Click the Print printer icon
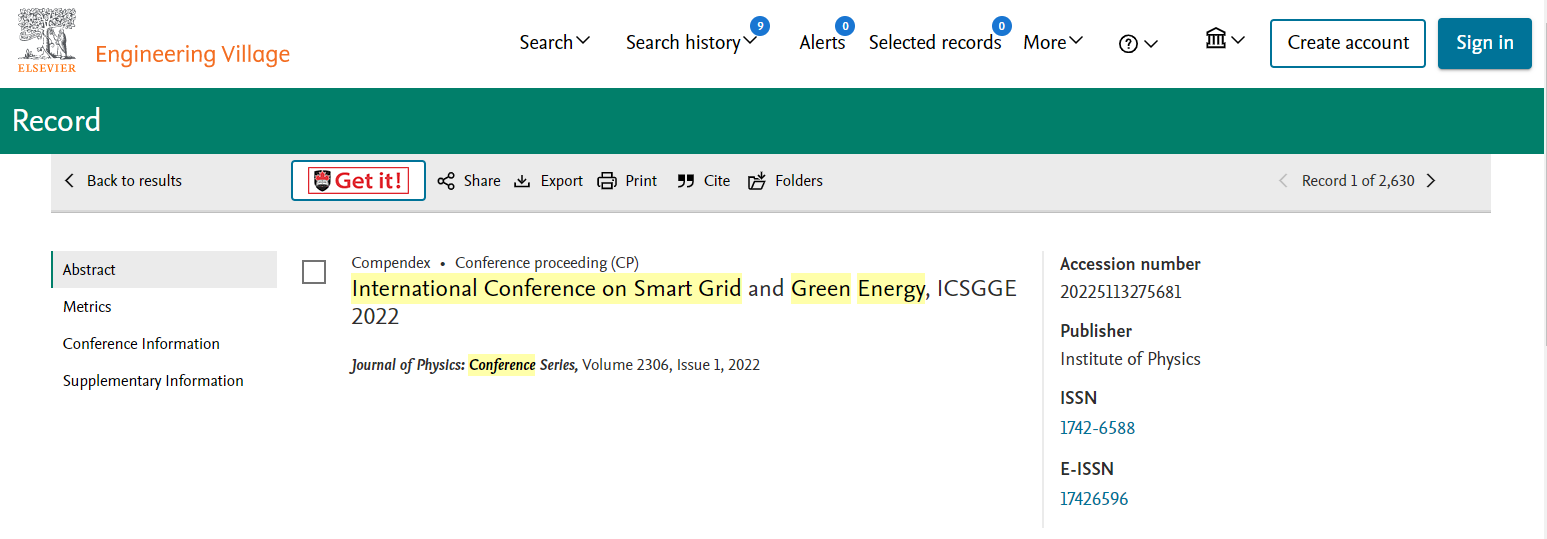Screen dimensions: 1547x539 (607, 181)
